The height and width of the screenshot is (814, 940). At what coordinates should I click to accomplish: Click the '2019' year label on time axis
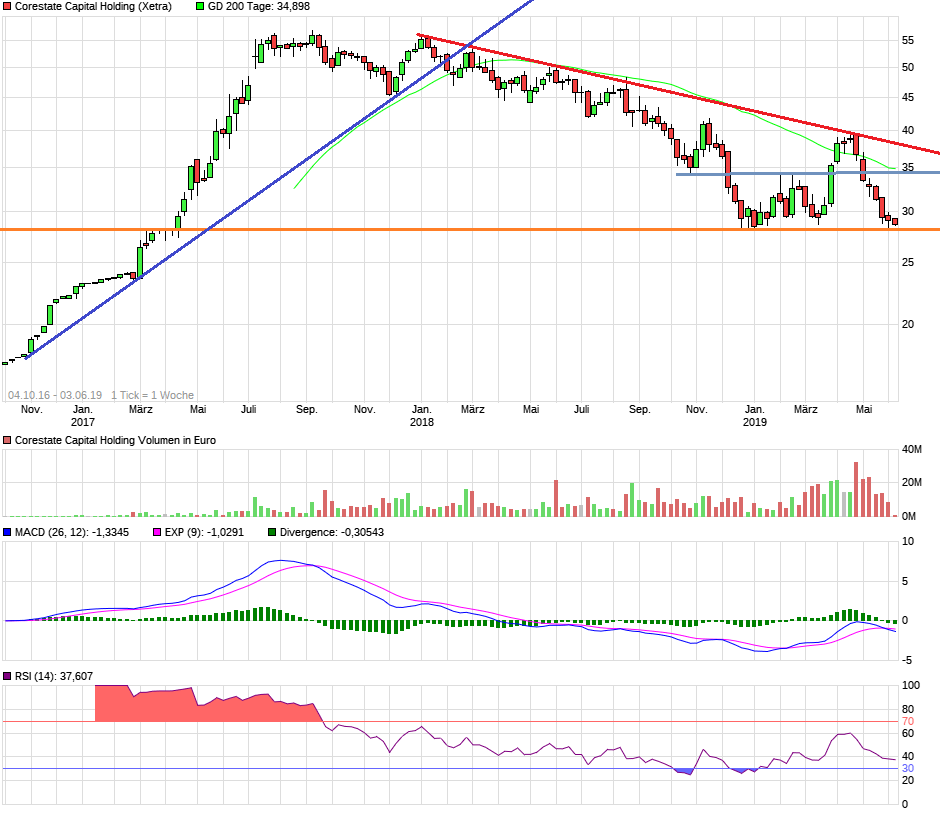click(755, 422)
